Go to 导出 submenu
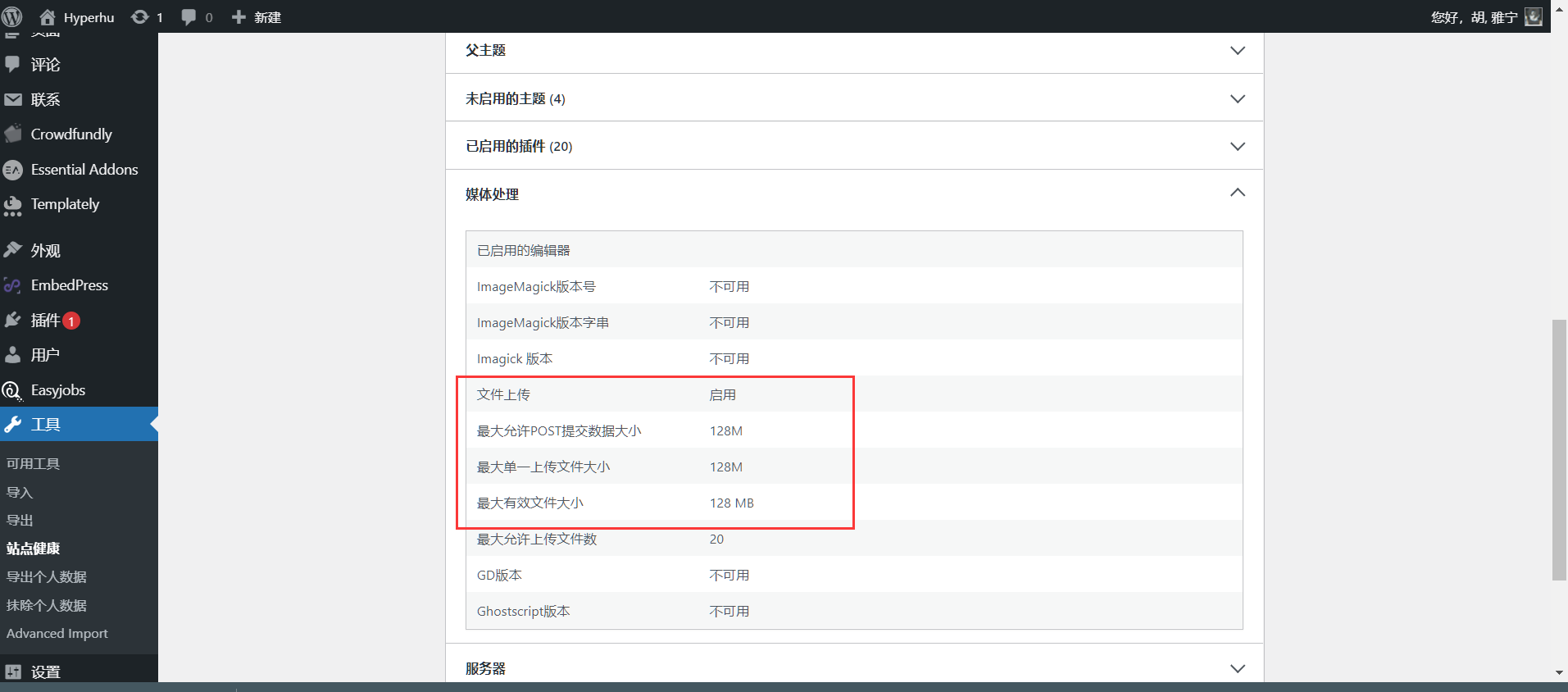Viewport: 1568px width, 692px height. click(20, 520)
